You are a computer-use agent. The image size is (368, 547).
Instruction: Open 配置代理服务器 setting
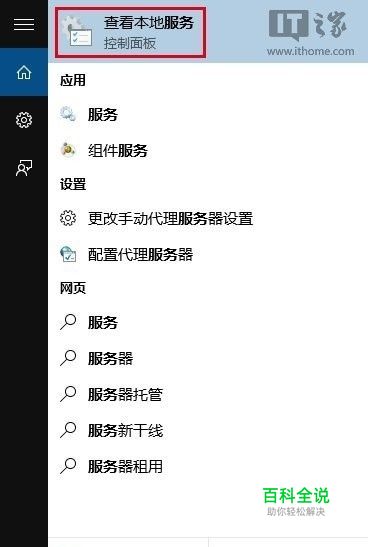pos(208,254)
